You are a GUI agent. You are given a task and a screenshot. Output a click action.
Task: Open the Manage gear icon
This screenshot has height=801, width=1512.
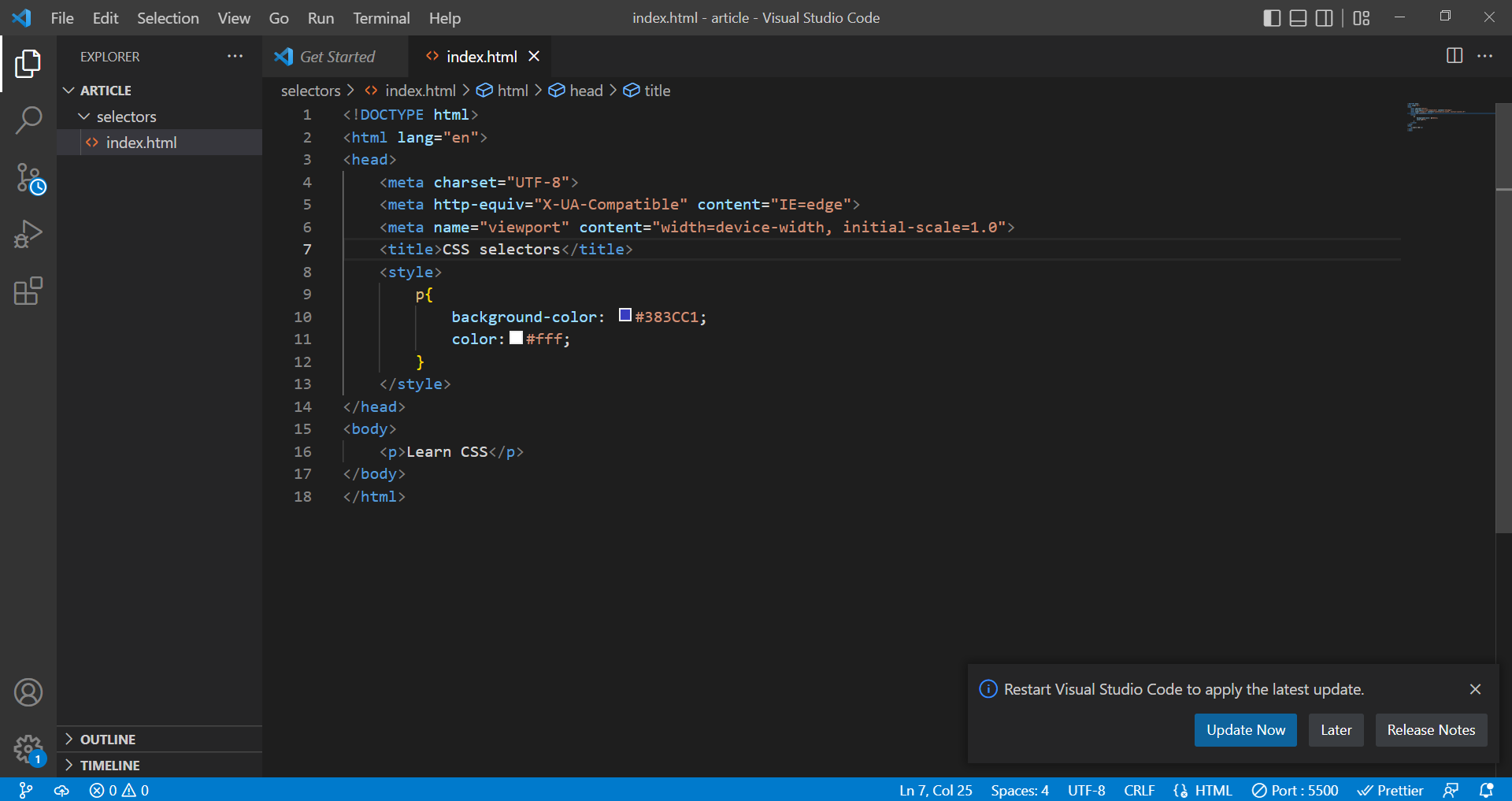coord(30,750)
